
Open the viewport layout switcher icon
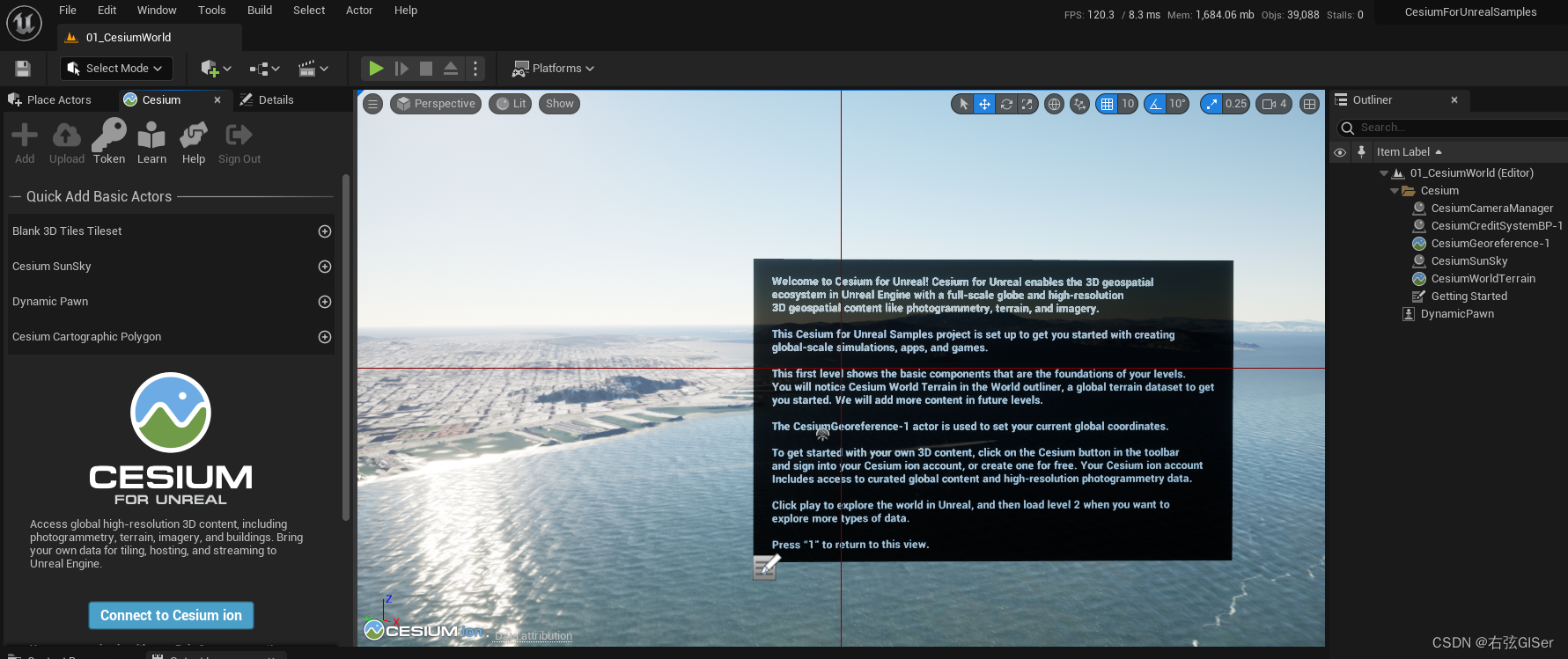pos(1310,104)
